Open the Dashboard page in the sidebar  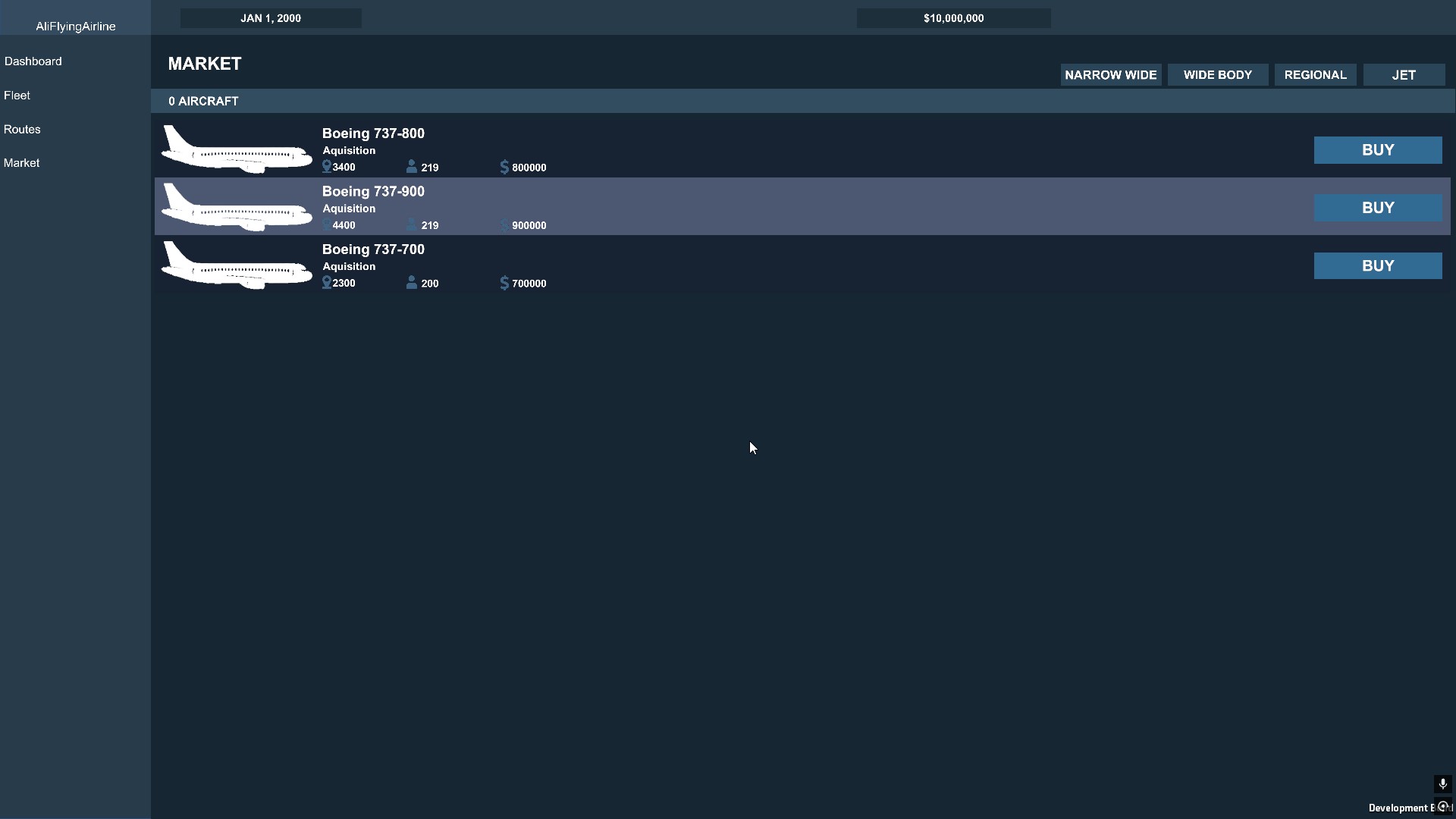point(33,61)
